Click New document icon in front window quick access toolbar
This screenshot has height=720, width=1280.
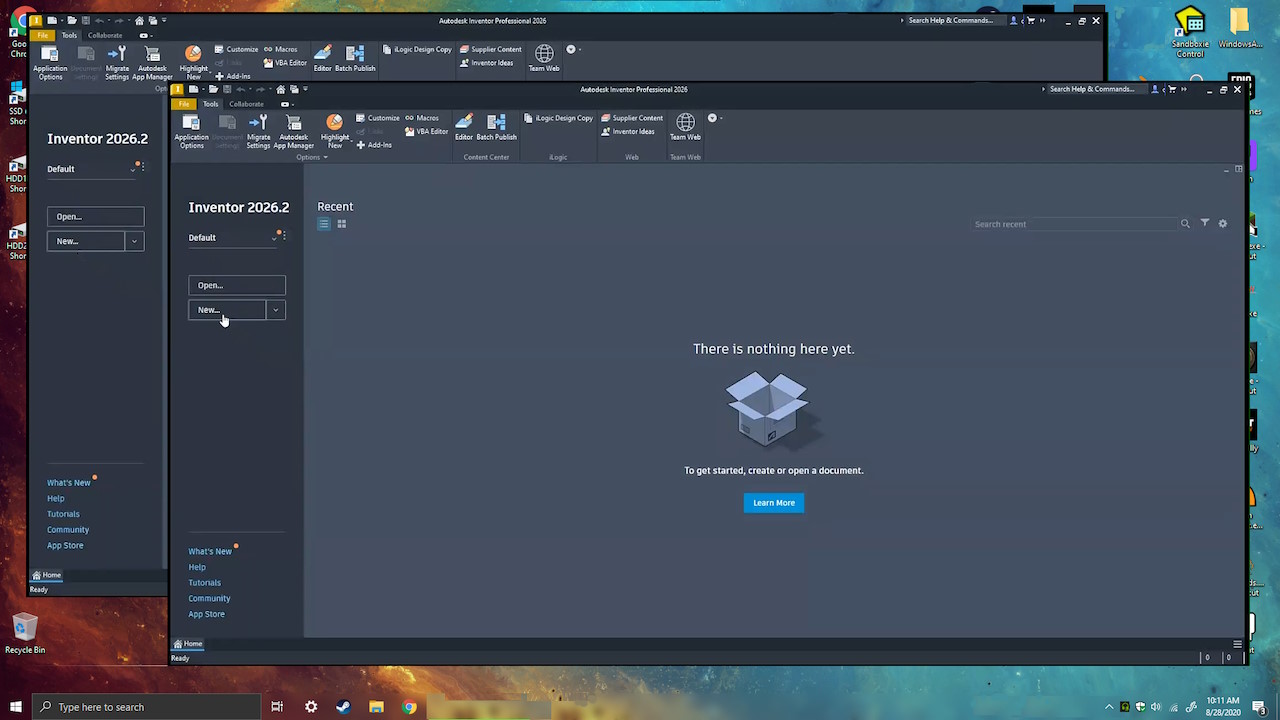pos(193,89)
